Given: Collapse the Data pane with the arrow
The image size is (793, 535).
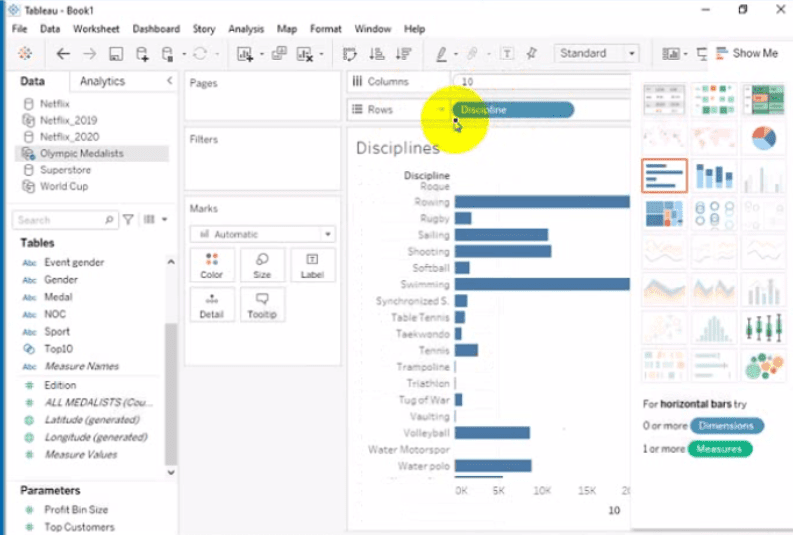Looking at the screenshot, I should click(169, 81).
